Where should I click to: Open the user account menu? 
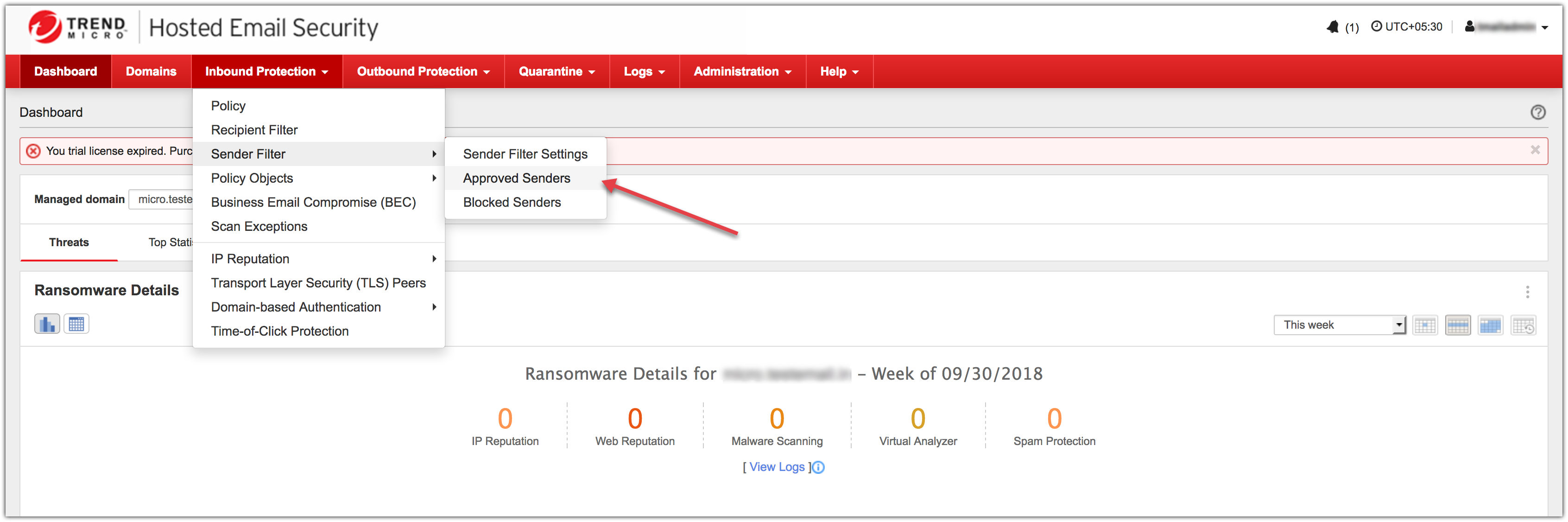pos(1507,27)
